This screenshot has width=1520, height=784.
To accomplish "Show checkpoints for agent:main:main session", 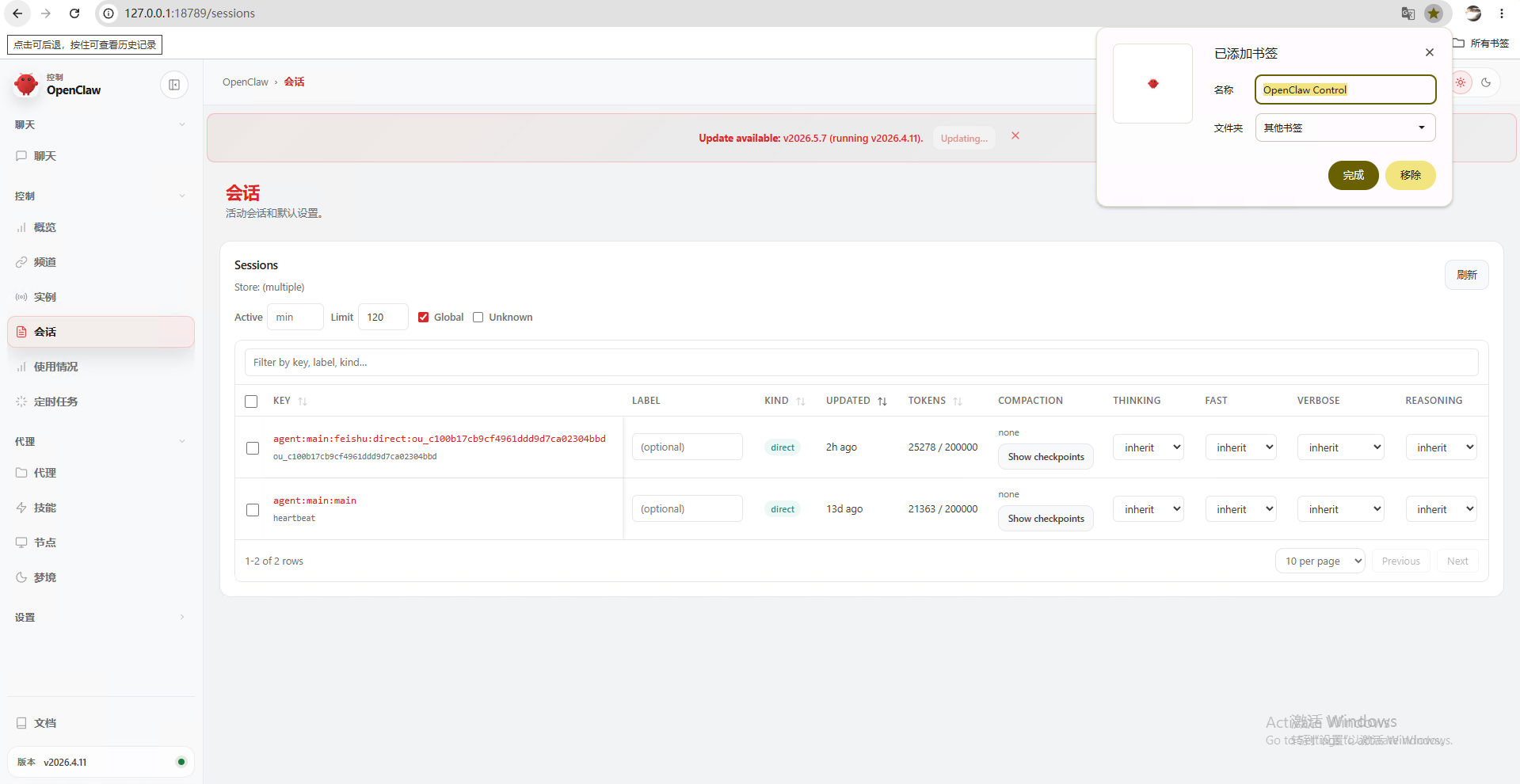I will pos(1046,519).
